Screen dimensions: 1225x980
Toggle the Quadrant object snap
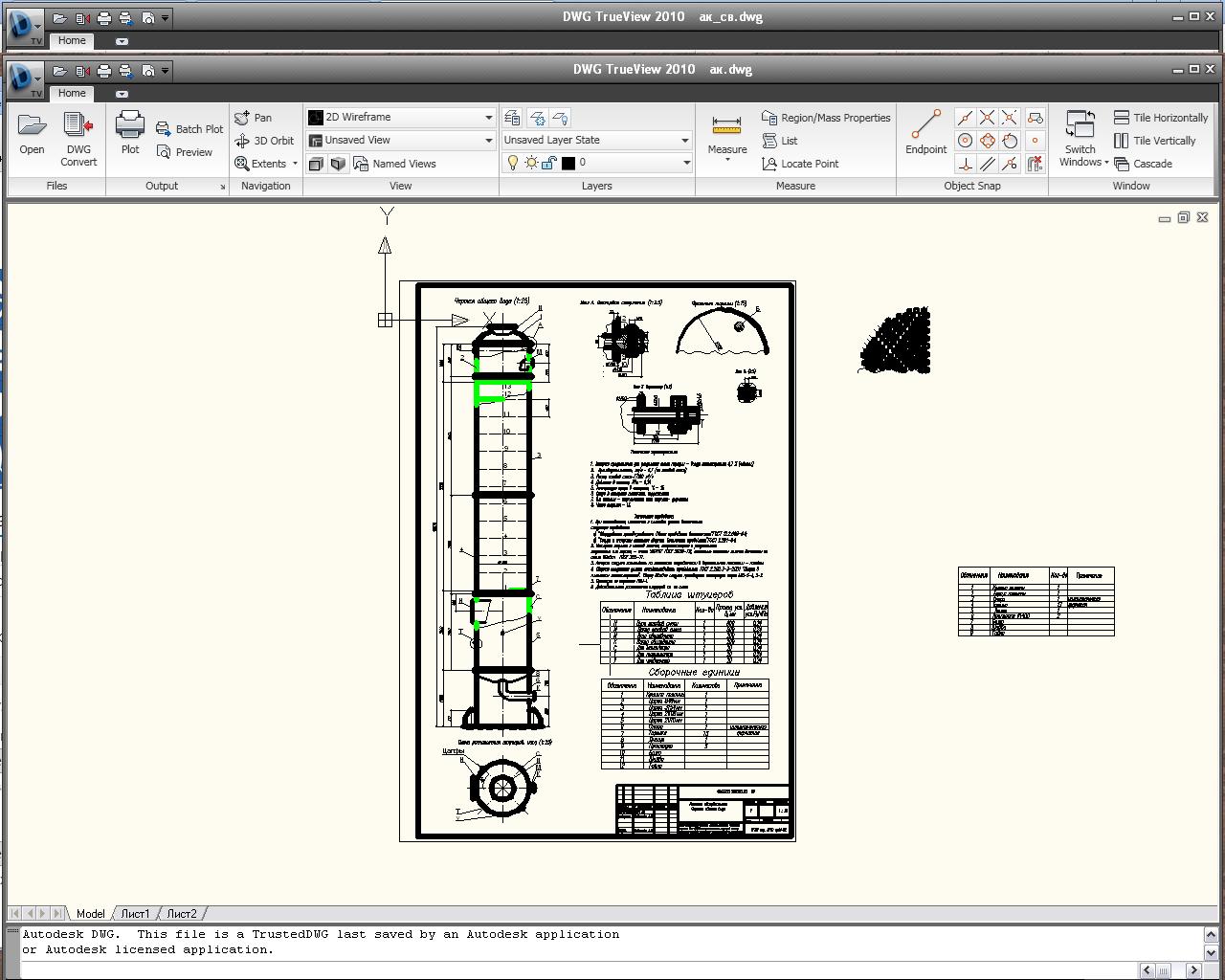(987, 141)
